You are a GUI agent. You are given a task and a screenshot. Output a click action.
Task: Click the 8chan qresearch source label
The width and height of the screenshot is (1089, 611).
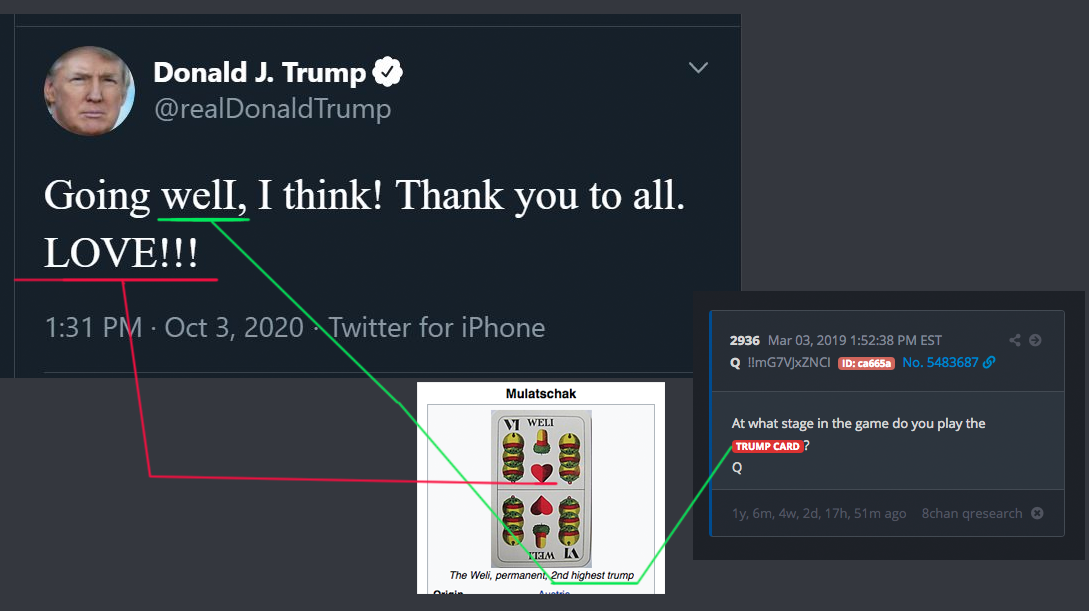pos(971,513)
